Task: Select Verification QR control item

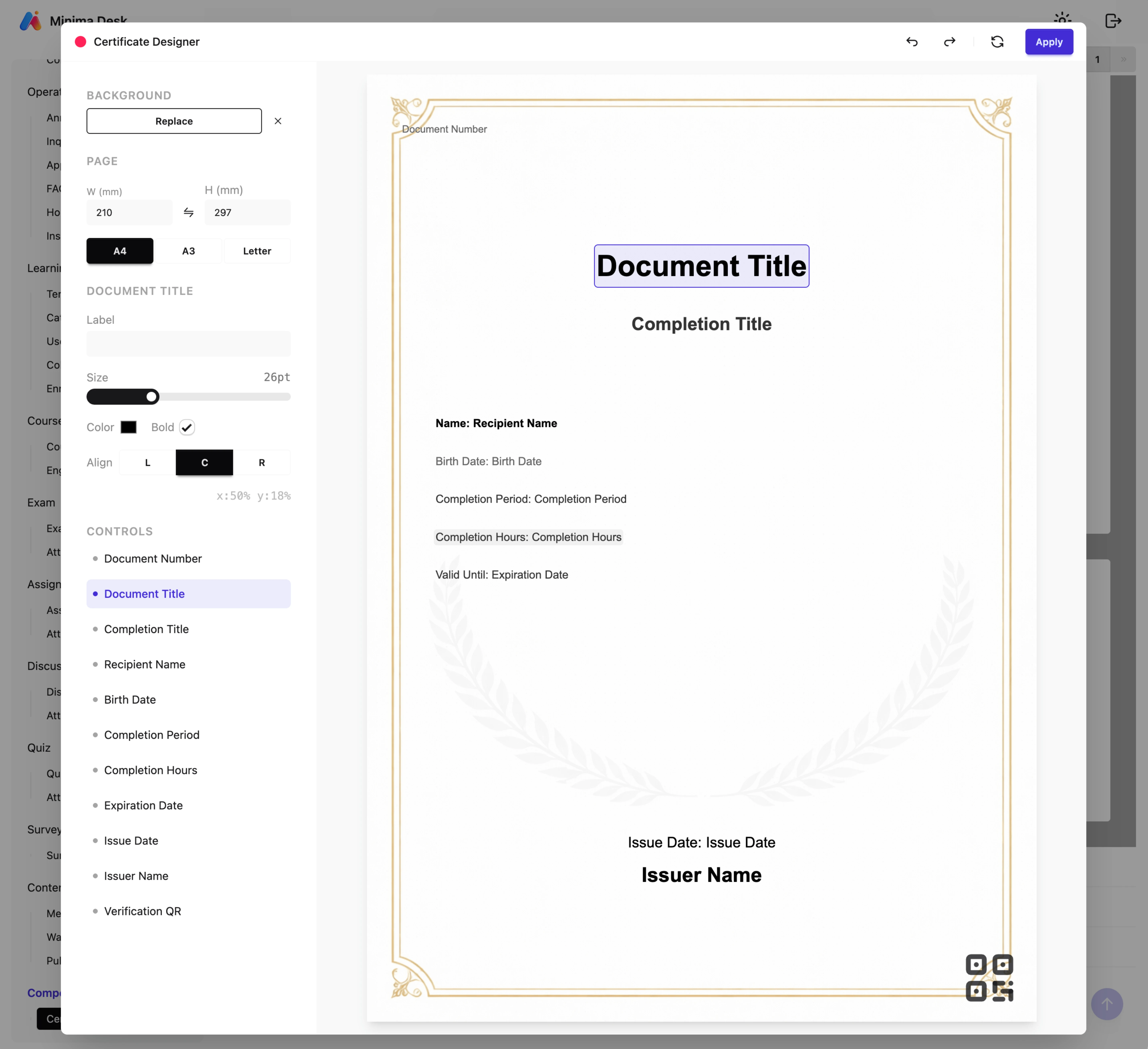Action: 142,911
